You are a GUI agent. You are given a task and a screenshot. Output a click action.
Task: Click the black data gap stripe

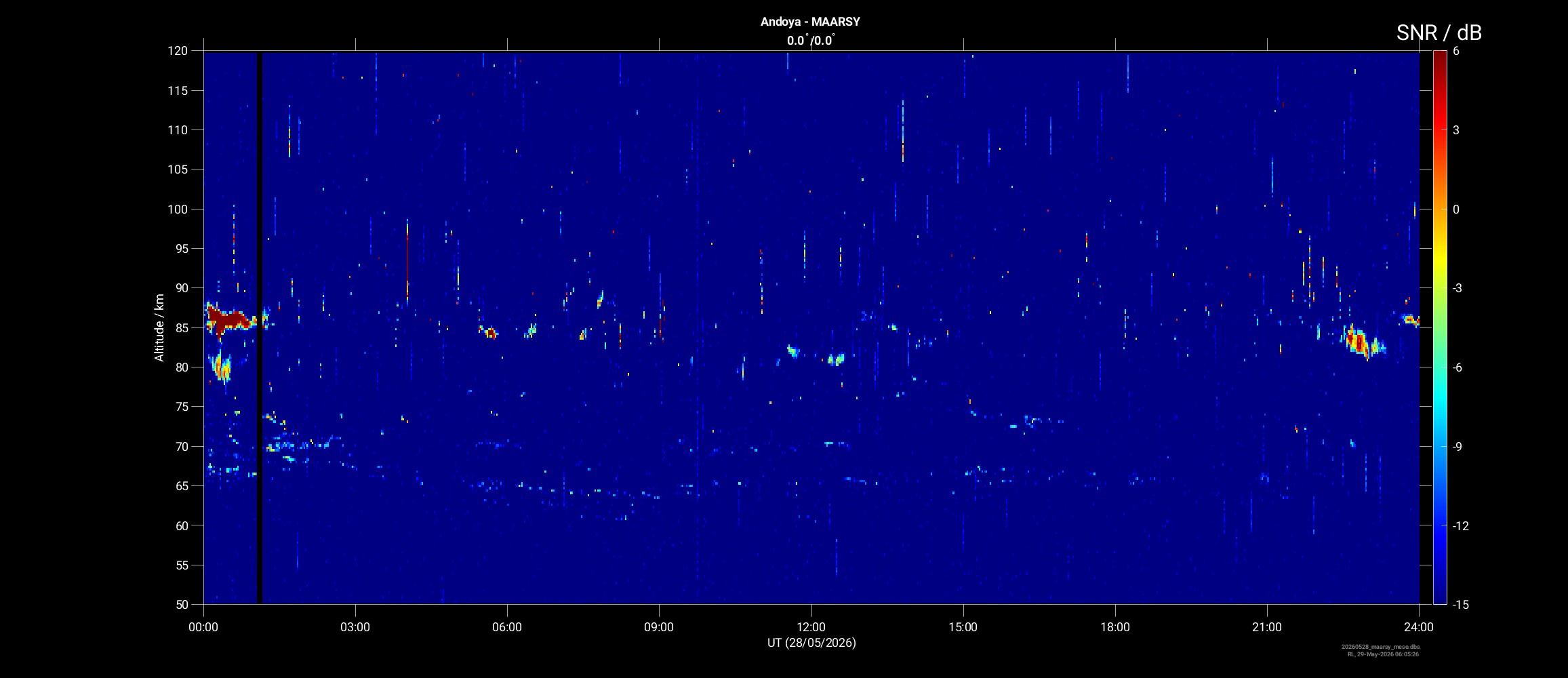(259, 327)
